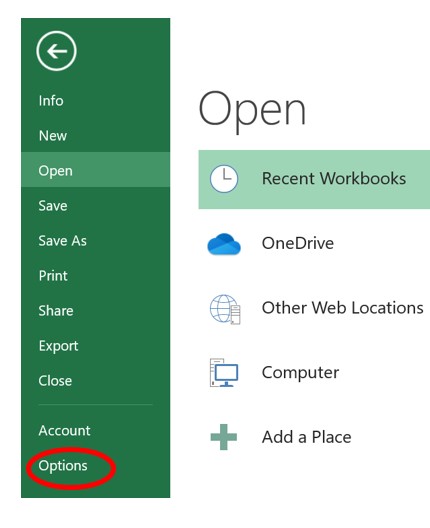Click the Recent Workbooks clock icon
The image size is (430, 528).
coord(224,179)
